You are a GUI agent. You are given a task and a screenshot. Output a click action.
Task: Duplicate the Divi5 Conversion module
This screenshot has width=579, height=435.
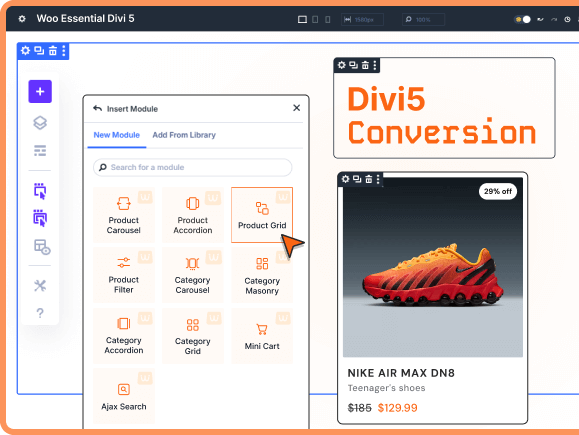(x=353, y=65)
